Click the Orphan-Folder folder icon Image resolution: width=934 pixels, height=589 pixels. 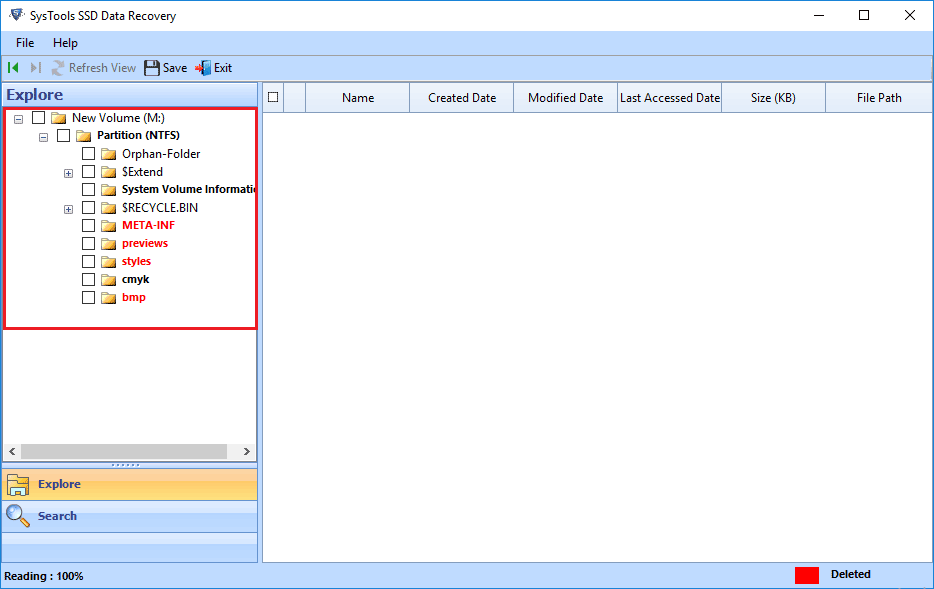point(108,154)
